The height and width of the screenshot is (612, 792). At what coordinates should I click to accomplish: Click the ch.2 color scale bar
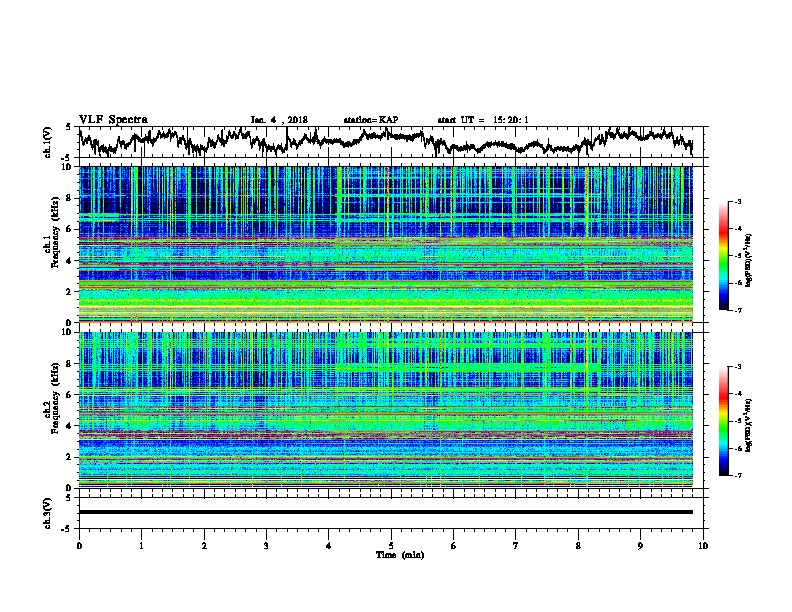pos(723,421)
